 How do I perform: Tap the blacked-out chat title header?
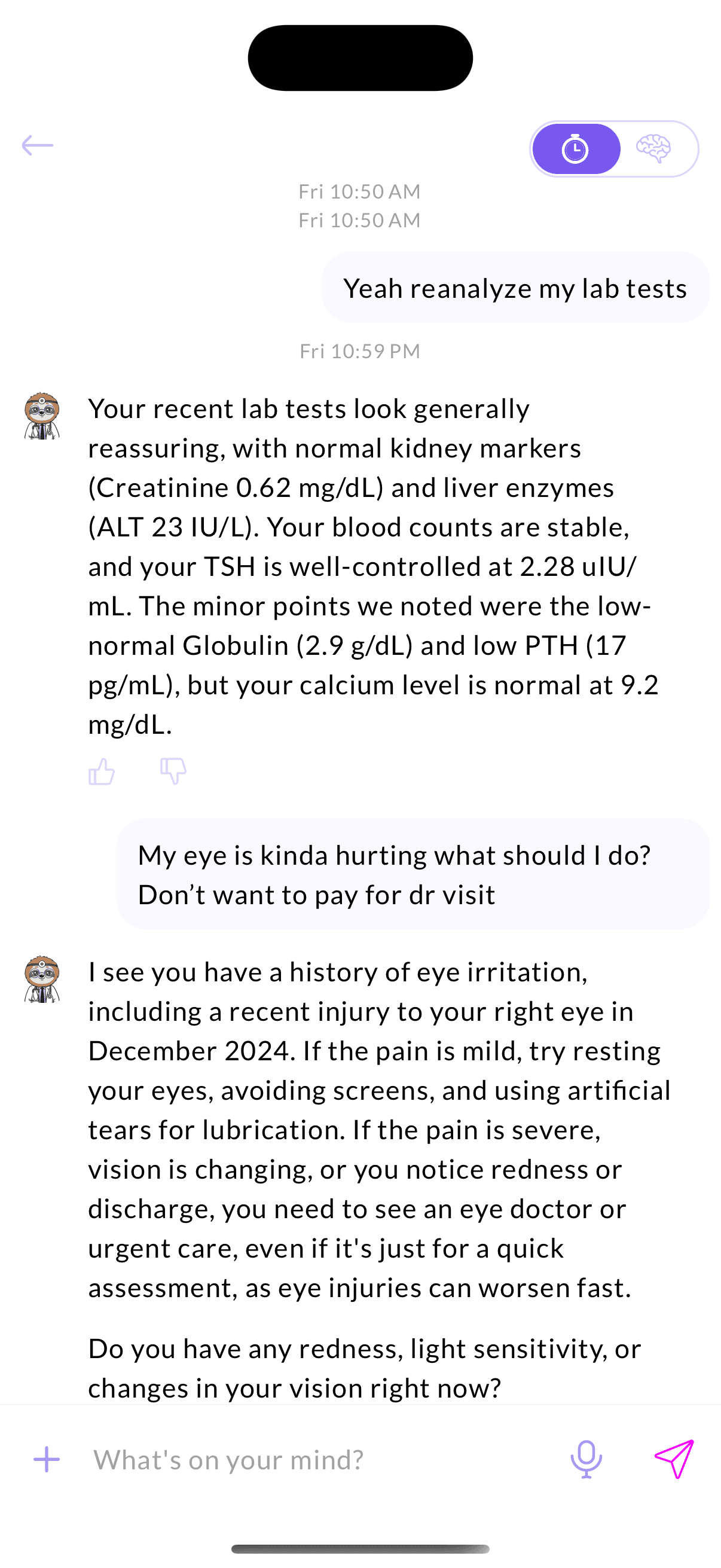click(x=360, y=57)
